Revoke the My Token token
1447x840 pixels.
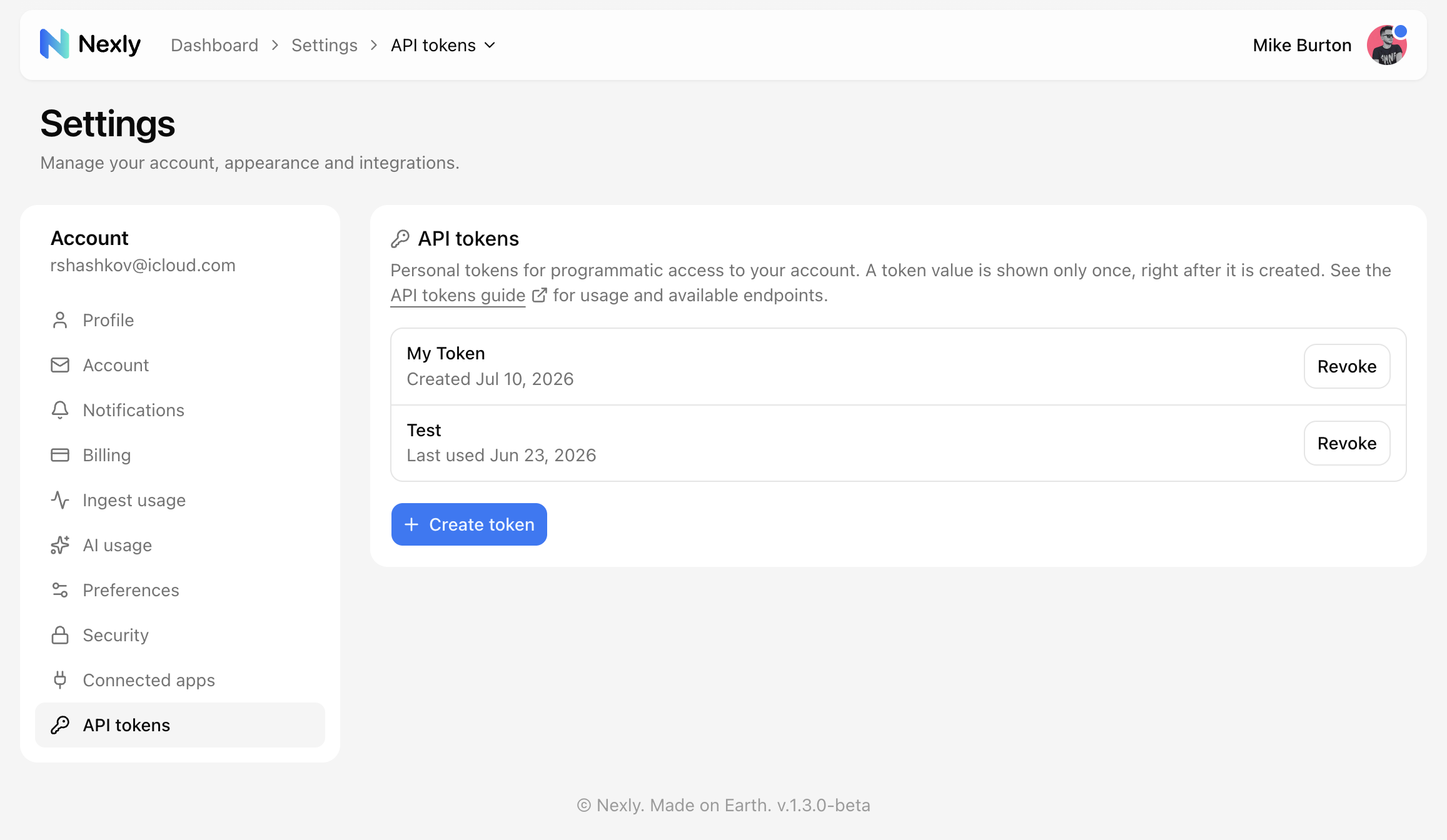[1347, 366]
